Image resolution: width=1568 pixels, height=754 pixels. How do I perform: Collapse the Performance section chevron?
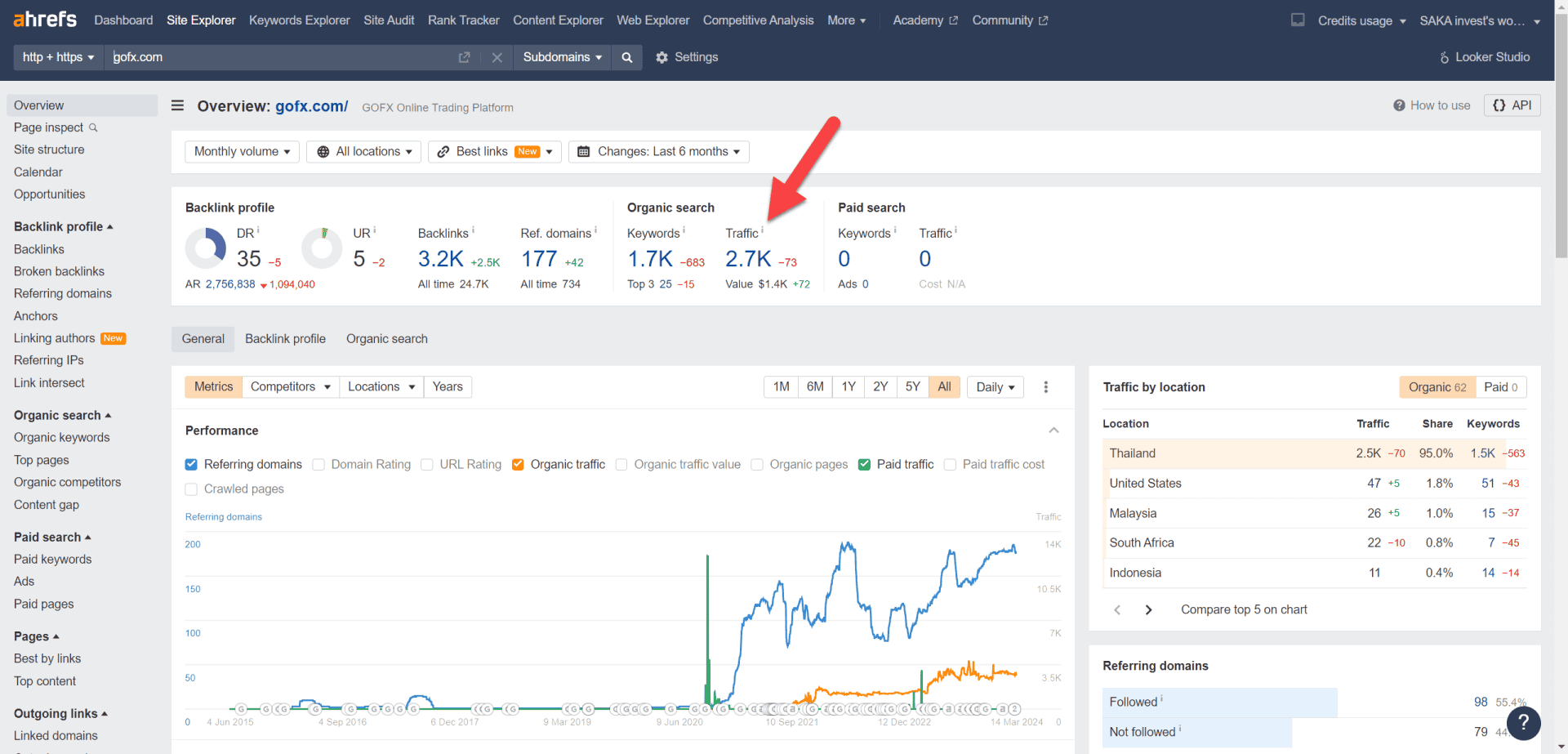[x=1053, y=431]
